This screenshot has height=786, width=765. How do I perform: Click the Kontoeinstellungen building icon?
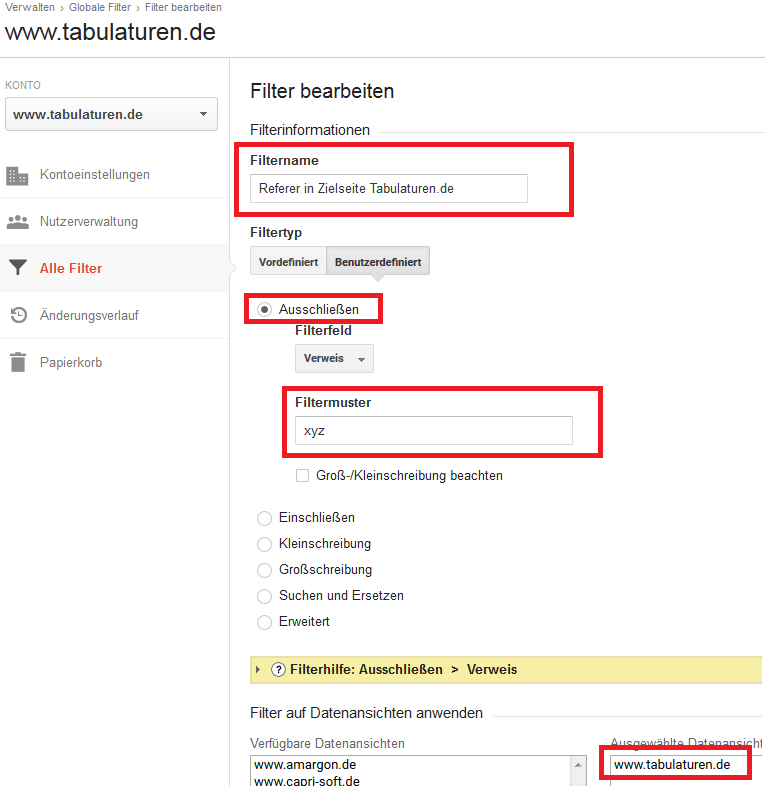pyautogui.click(x=17, y=175)
